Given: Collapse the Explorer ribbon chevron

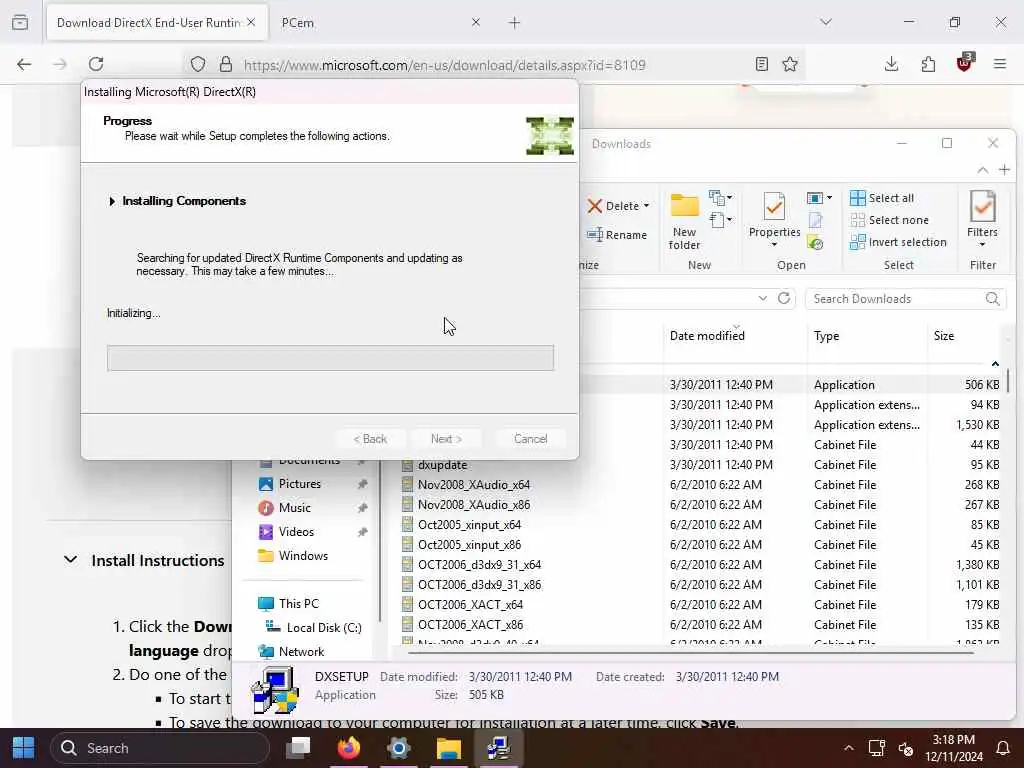Looking at the screenshot, I should click(982, 170).
